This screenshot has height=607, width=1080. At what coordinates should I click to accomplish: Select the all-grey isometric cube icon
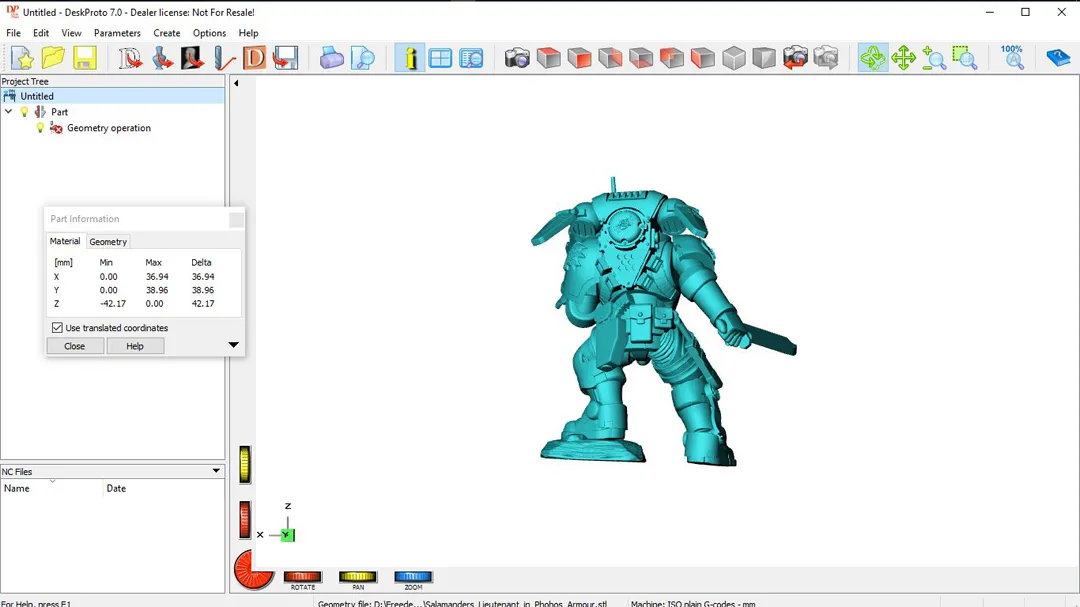point(734,59)
